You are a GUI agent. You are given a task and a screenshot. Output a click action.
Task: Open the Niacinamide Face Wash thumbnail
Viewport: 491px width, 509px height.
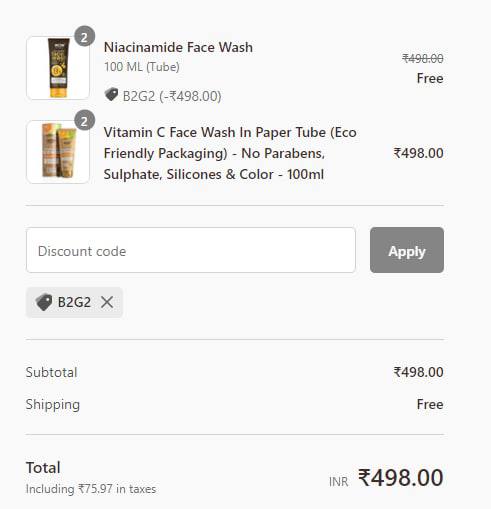[x=58, y=68]
